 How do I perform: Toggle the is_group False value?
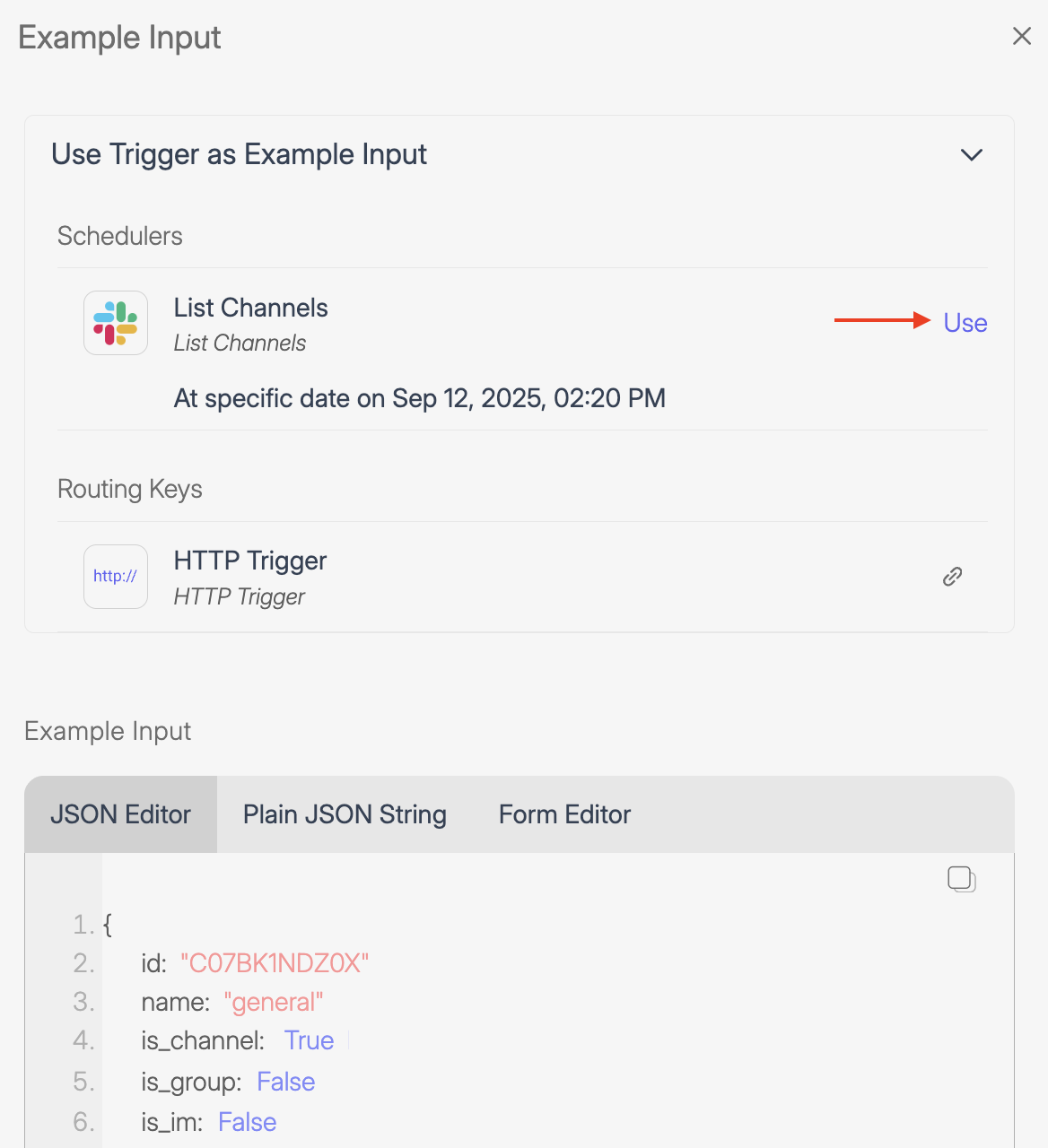click(285, 1082)
